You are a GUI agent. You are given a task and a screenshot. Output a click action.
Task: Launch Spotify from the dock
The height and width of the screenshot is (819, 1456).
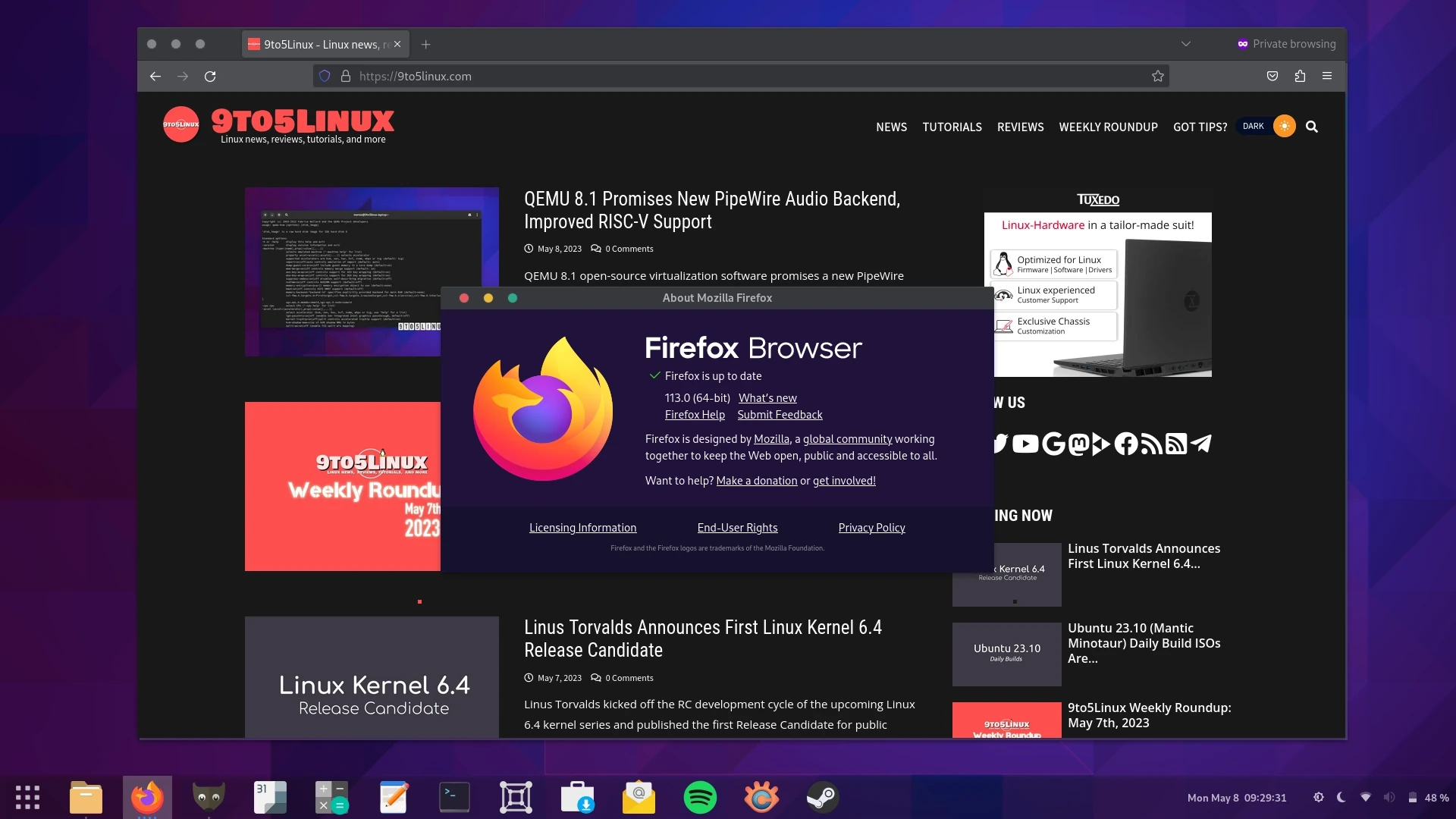pyautogui.click(x=699, y=797)
